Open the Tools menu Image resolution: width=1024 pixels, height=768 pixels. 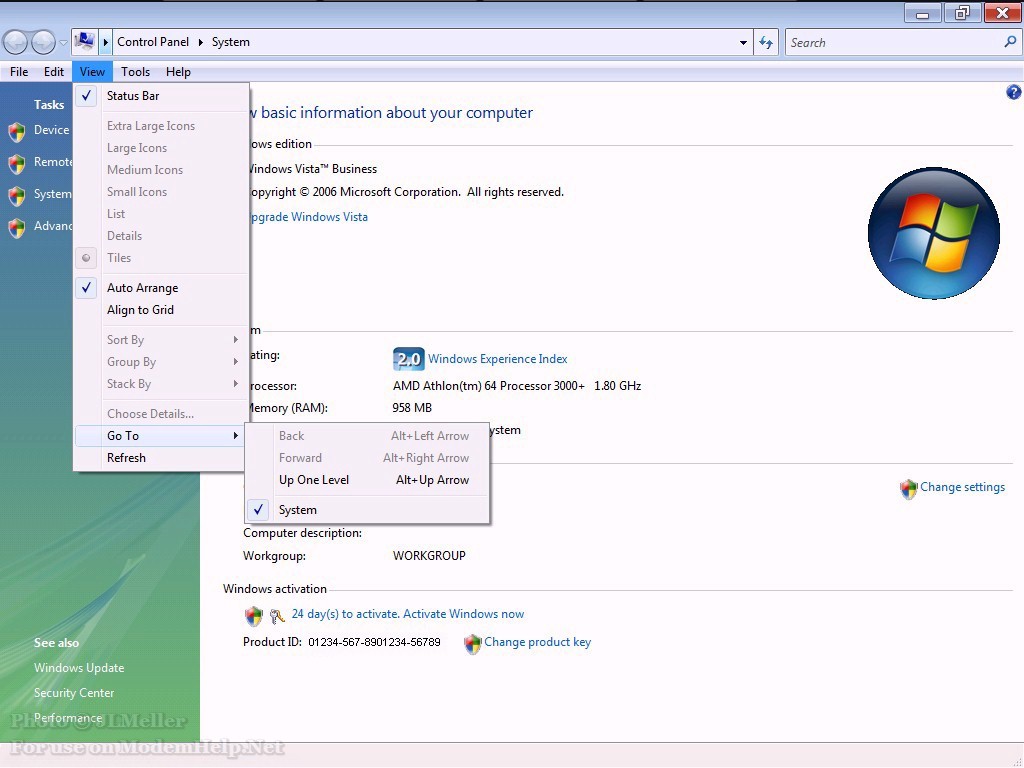pos(135,72)
